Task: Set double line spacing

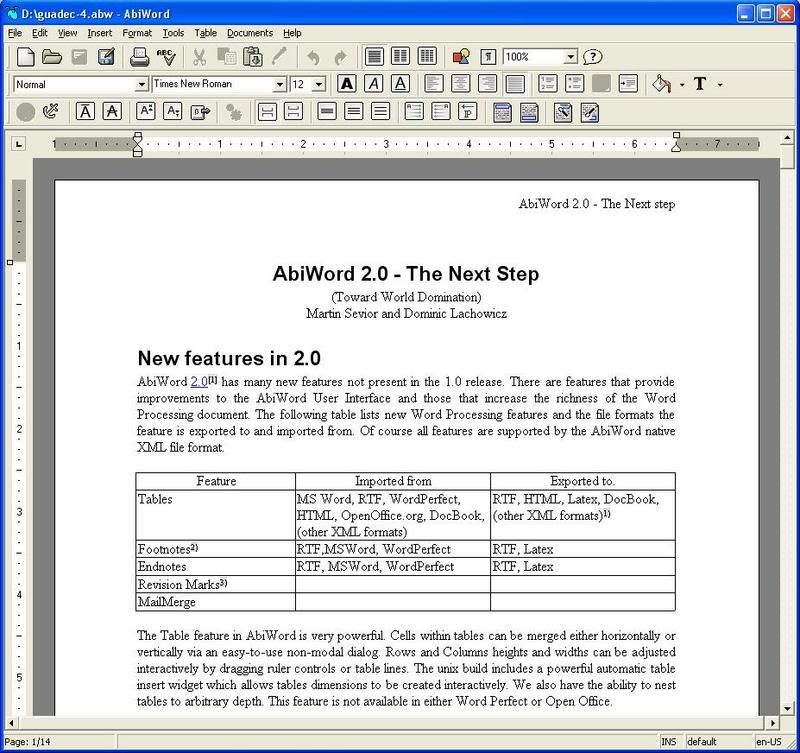Action: pyautogui.click(x=381, y=111)
